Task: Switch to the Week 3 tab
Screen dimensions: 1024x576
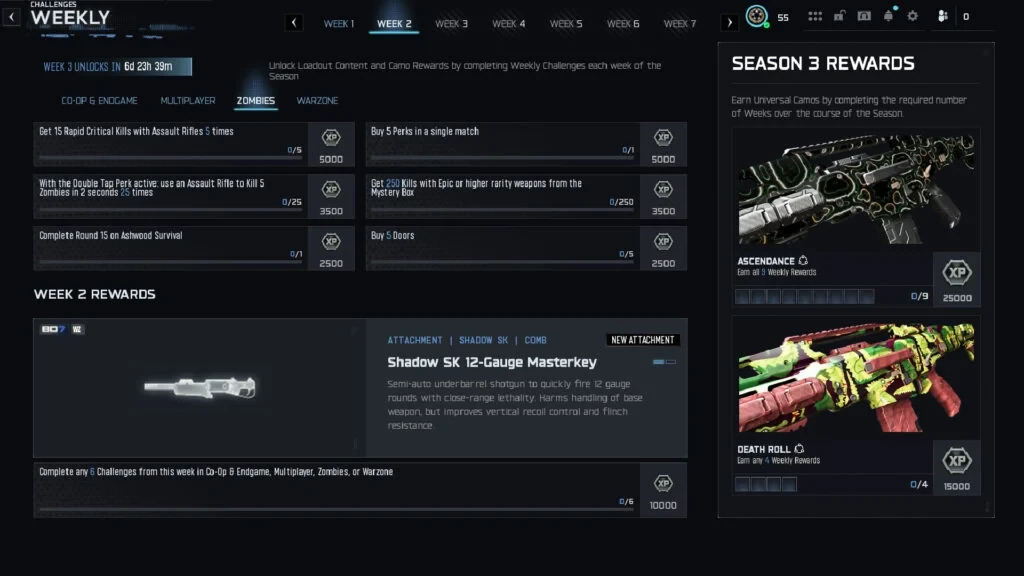Action: click(x=451, y=23)
